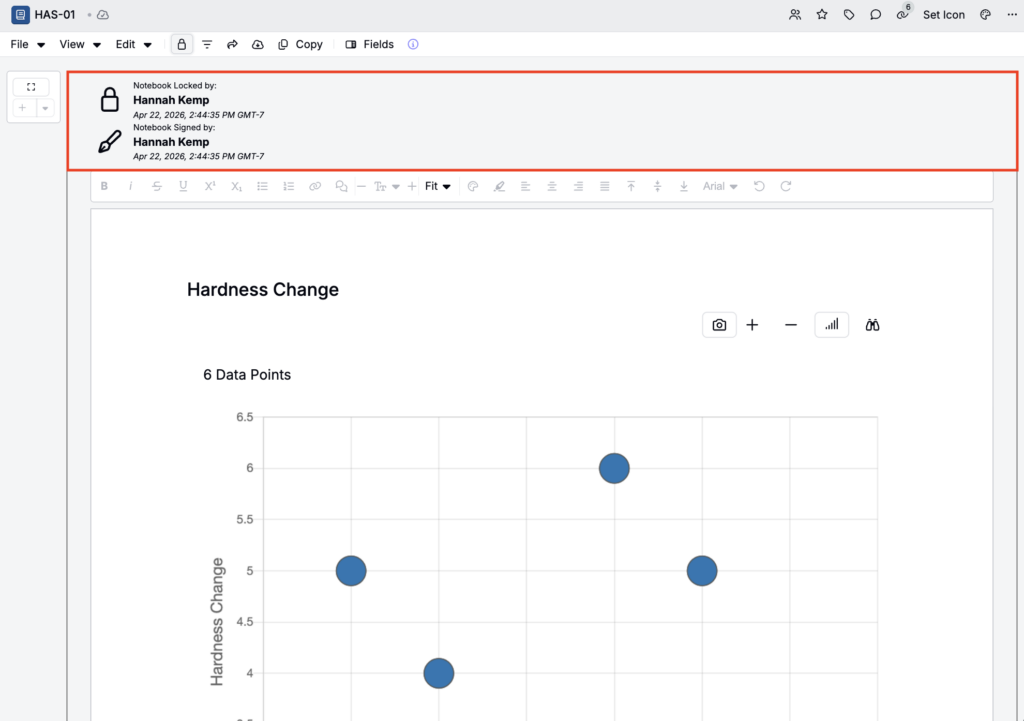
Task: Toggle the notebook lock button
Action: [181, 44]
